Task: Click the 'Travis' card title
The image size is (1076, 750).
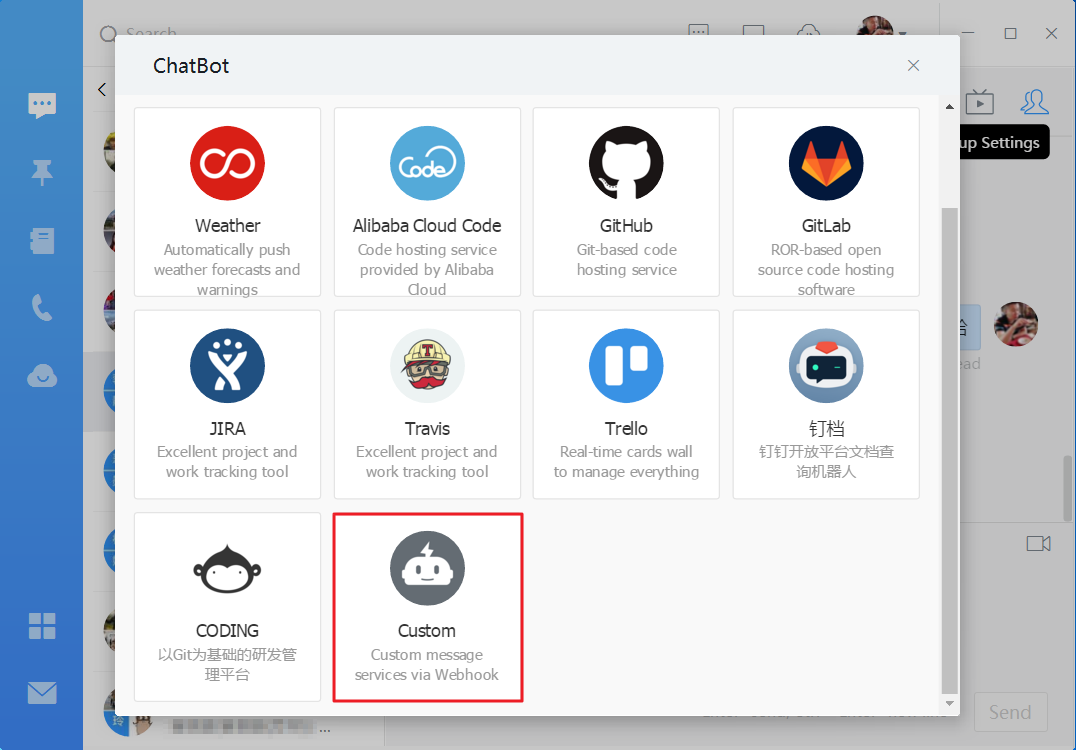Action: pos(427,429)
